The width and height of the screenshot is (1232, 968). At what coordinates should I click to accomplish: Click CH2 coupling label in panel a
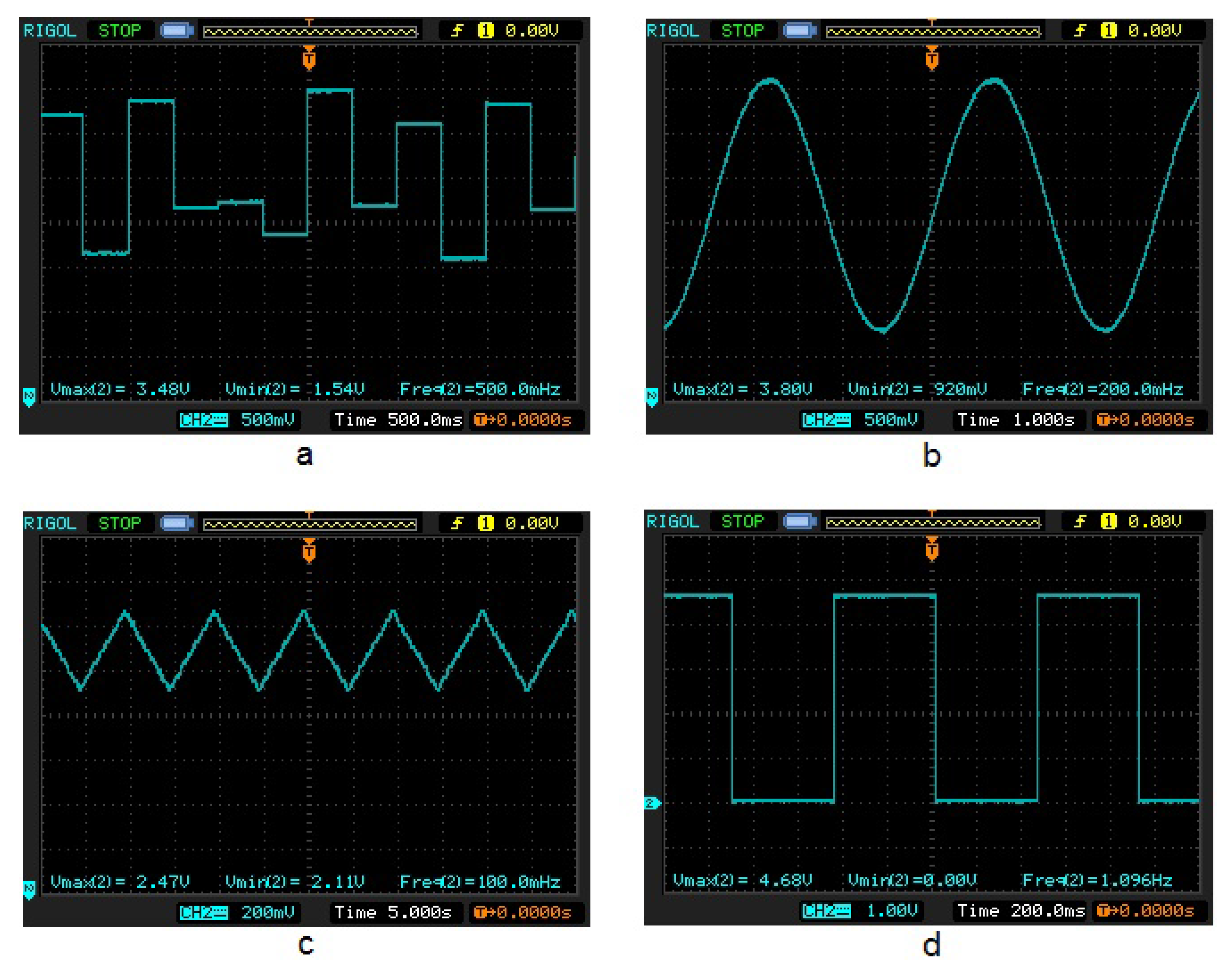tap(203, 420)
